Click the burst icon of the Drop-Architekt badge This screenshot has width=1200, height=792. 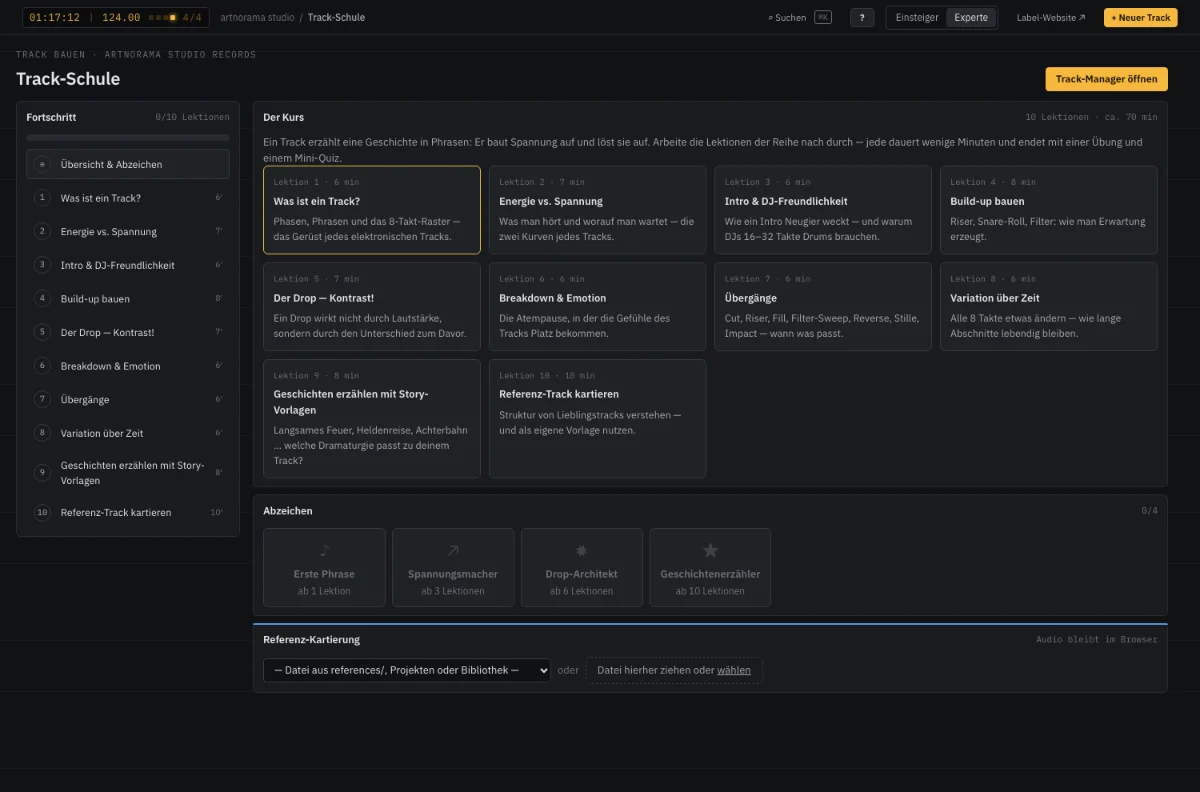click(x=582, y=550)
